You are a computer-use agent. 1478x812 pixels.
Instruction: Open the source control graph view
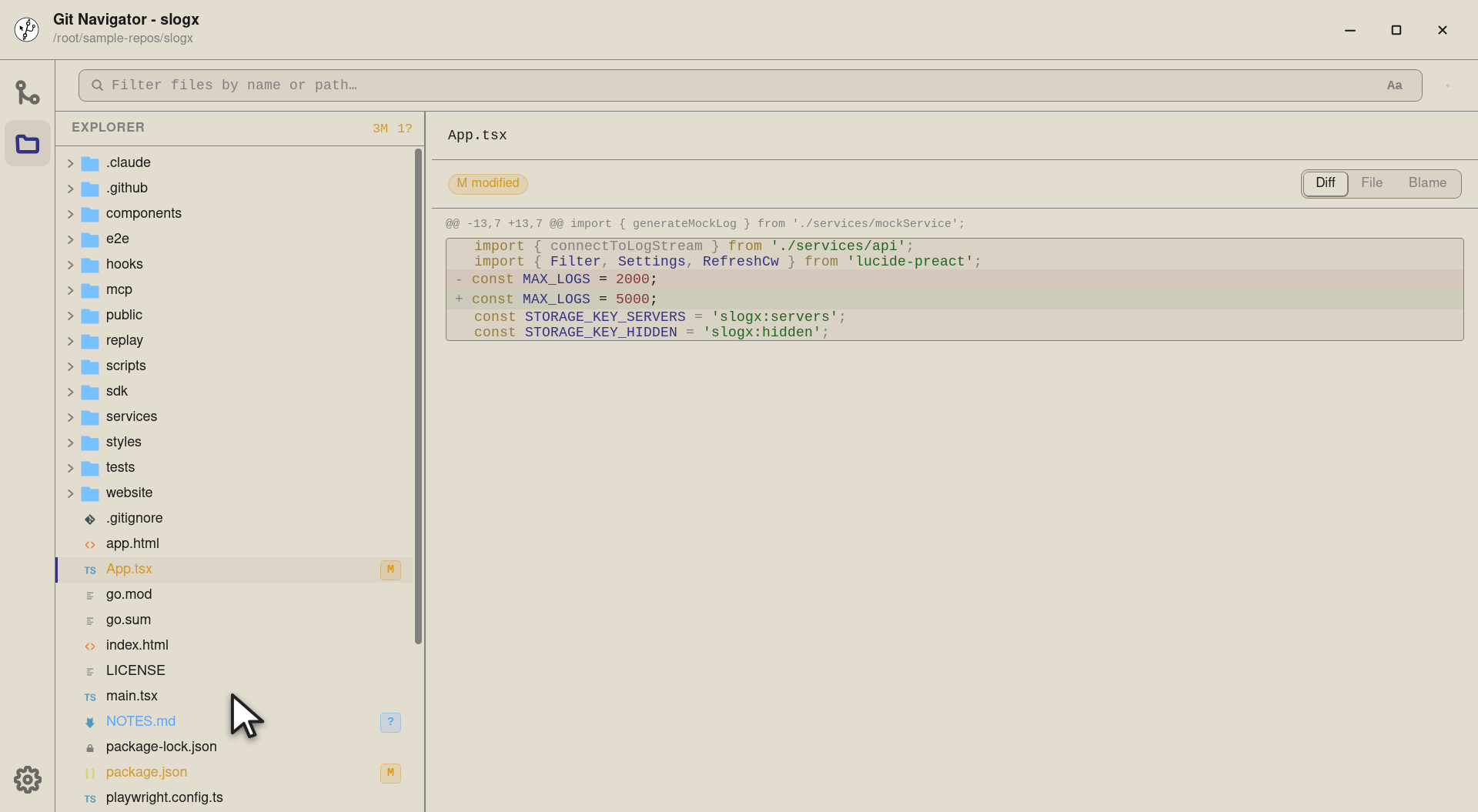[x=28, y=92]
